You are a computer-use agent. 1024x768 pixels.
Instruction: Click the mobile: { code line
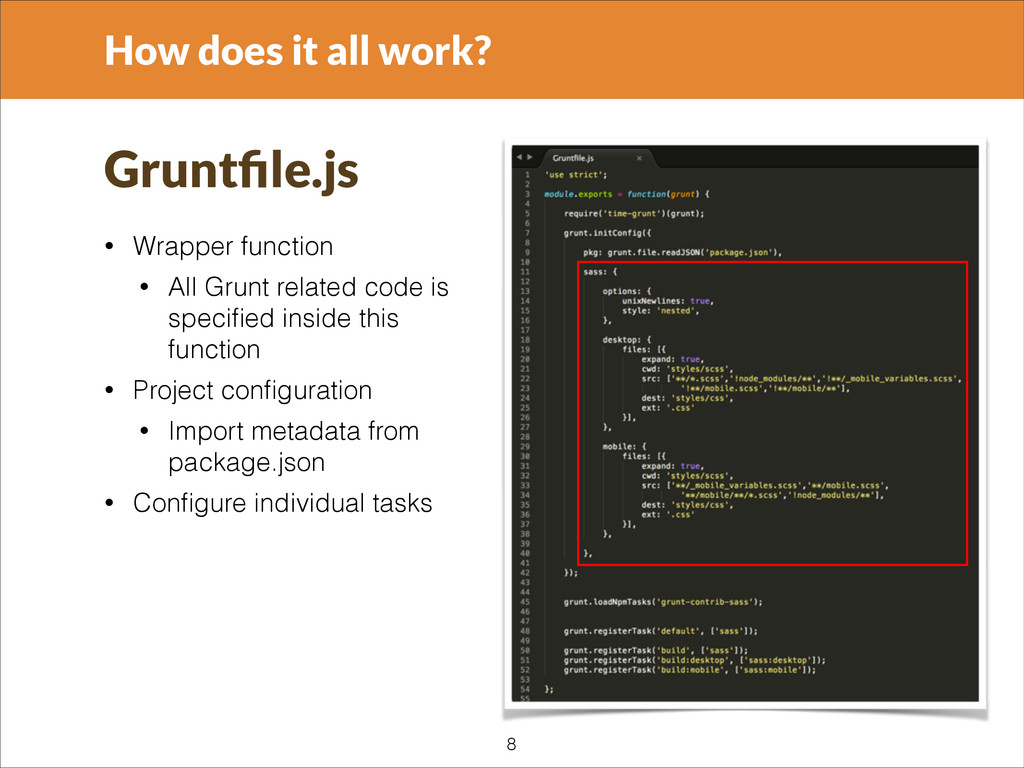(x=624, y=447)
